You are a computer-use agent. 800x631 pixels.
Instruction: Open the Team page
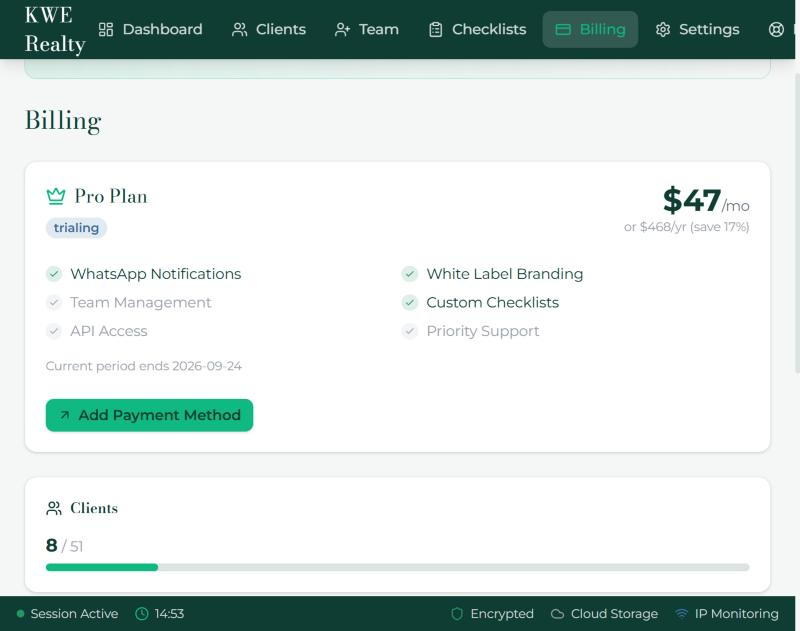pyautogui.click(x=366, y=30)
